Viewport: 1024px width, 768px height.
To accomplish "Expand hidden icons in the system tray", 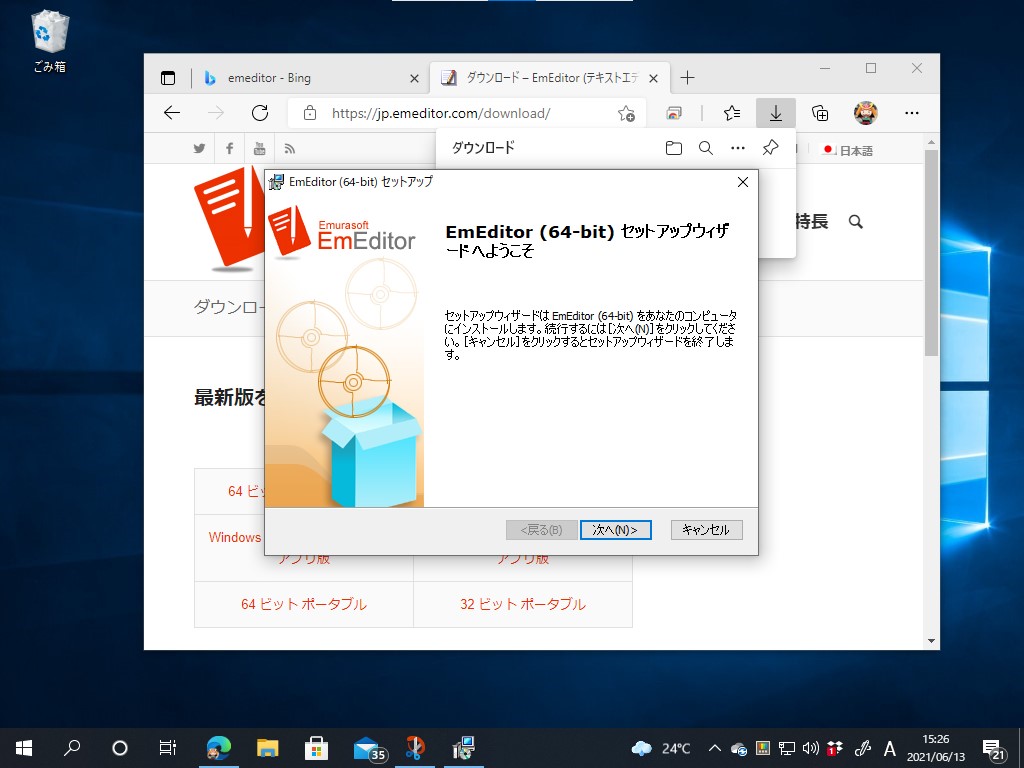I will coord(714,747).
